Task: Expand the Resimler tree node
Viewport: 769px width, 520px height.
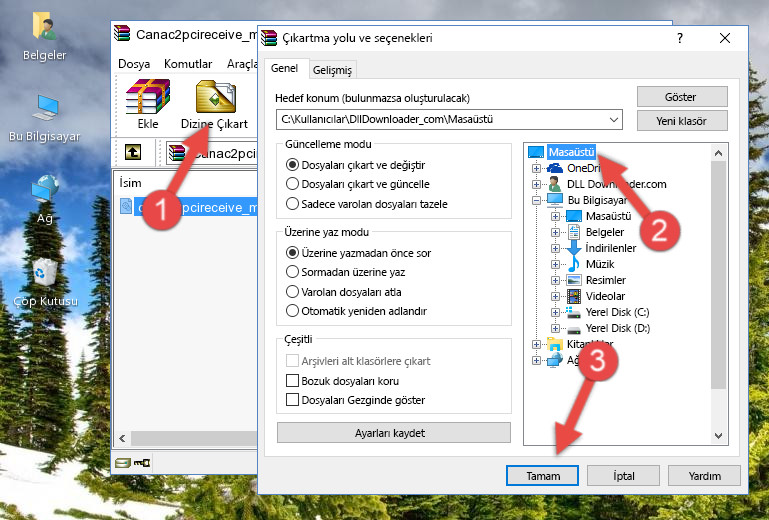Action: 555,281
